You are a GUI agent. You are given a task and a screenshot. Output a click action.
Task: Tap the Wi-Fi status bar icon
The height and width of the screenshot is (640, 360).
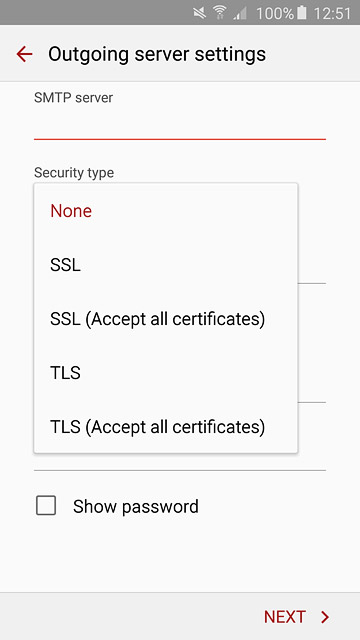click(220, 13)
